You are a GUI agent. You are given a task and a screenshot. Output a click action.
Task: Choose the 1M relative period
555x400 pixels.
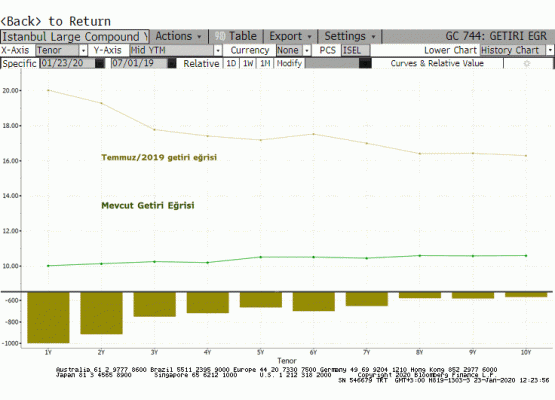pyautogui.click(x=265, y=63)
